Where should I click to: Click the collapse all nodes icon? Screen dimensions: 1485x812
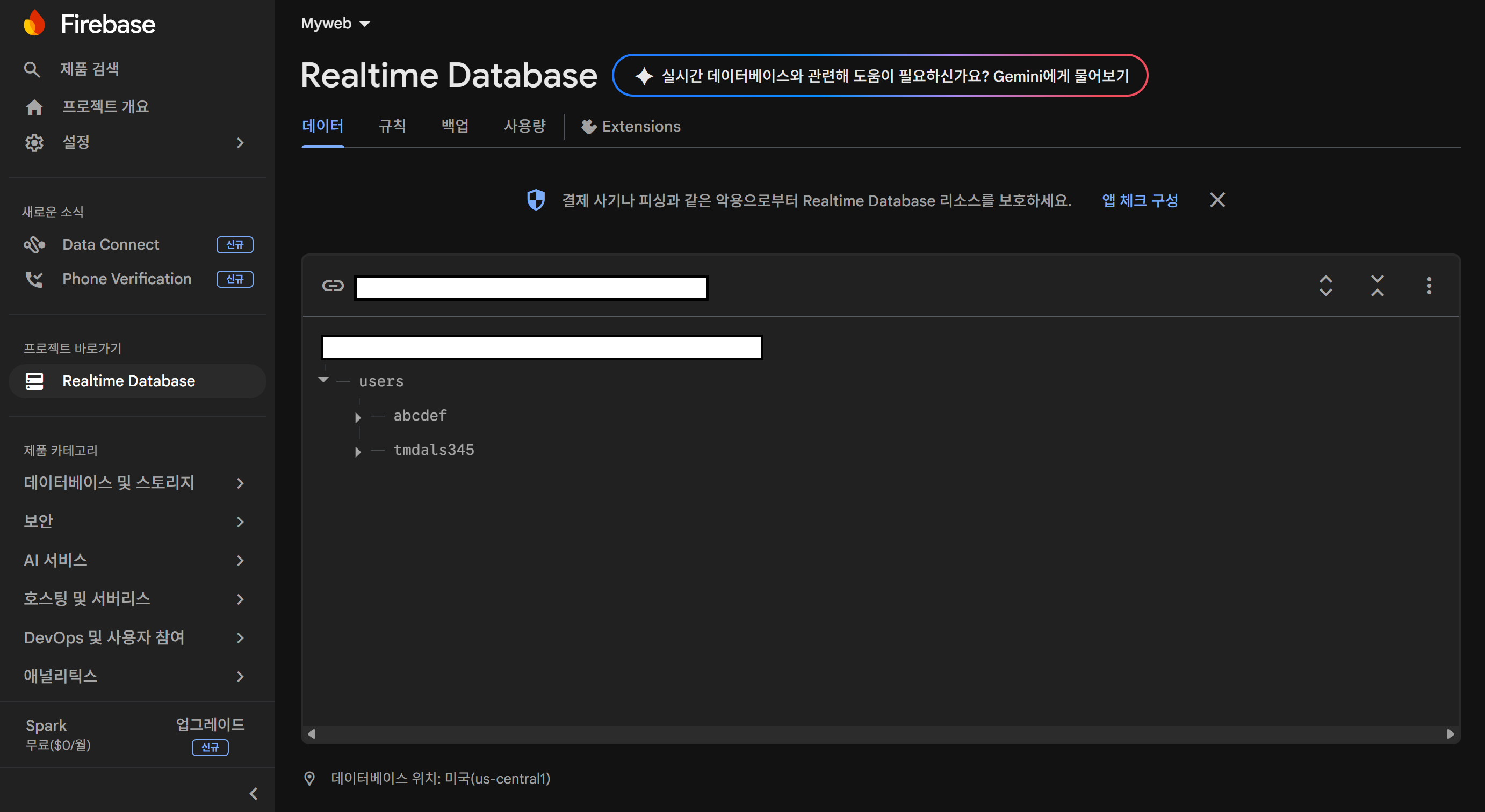point(1377,286)
